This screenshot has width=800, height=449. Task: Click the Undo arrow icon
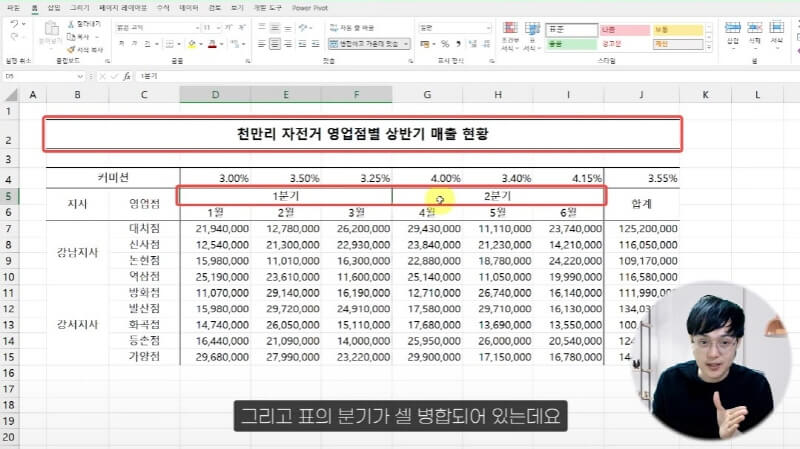[x=14, y=24]
